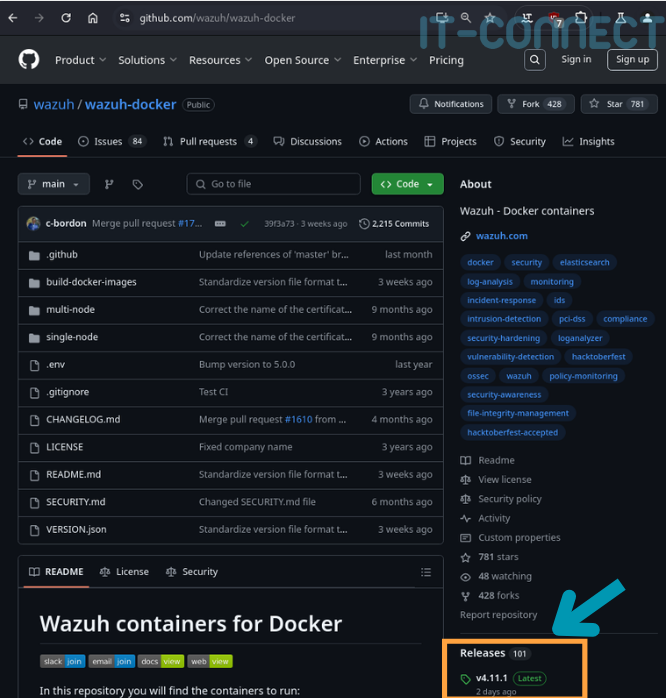The image size is (666, 698).
Task: Click the email join badge
Action: pos(112,661)
